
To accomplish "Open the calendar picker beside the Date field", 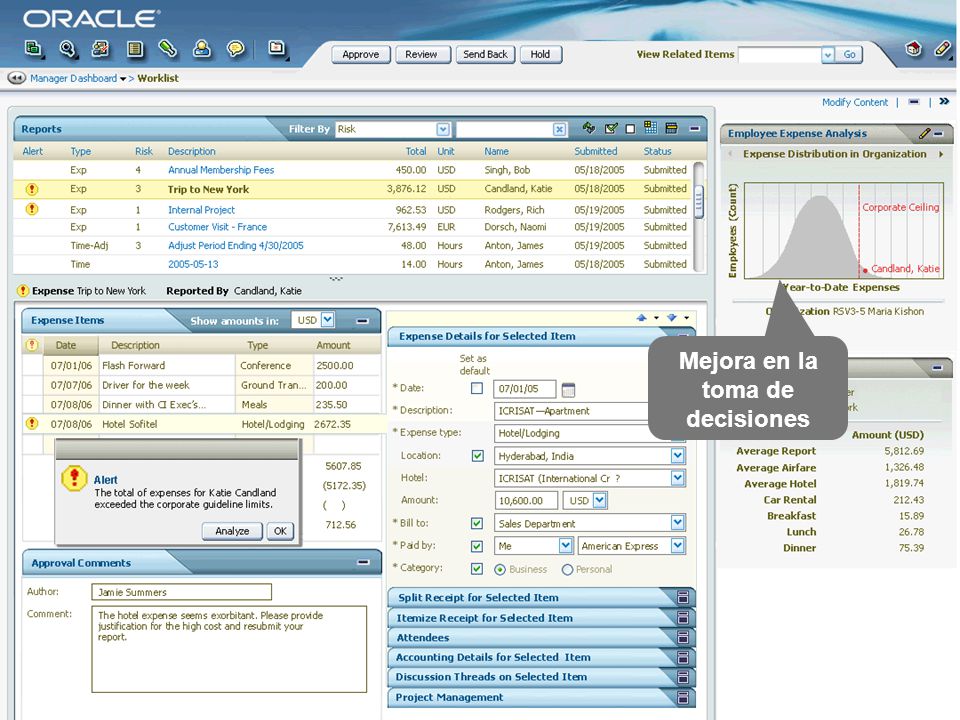I will (568, 389).
